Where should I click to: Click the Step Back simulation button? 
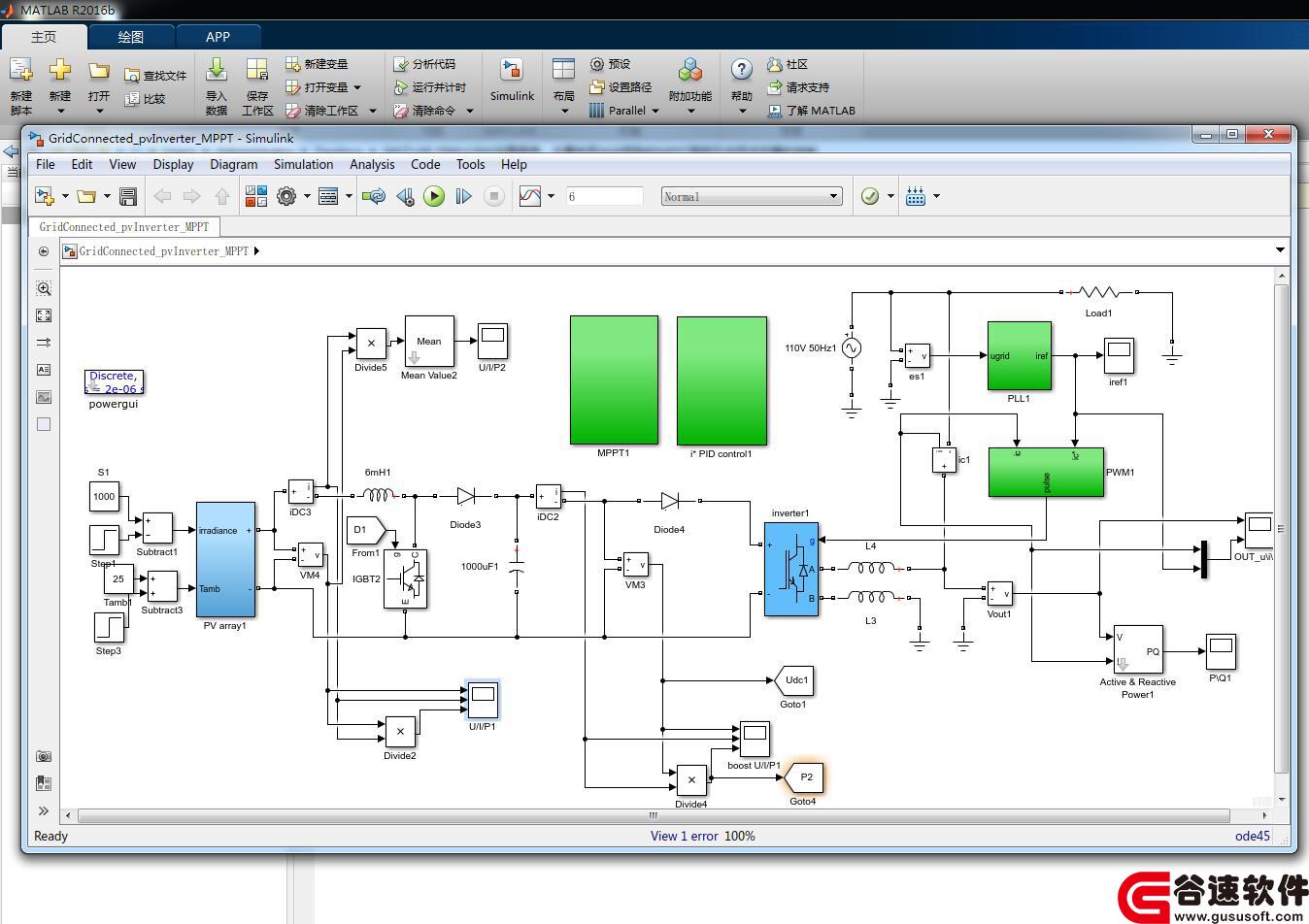click(x=405, y=196)
